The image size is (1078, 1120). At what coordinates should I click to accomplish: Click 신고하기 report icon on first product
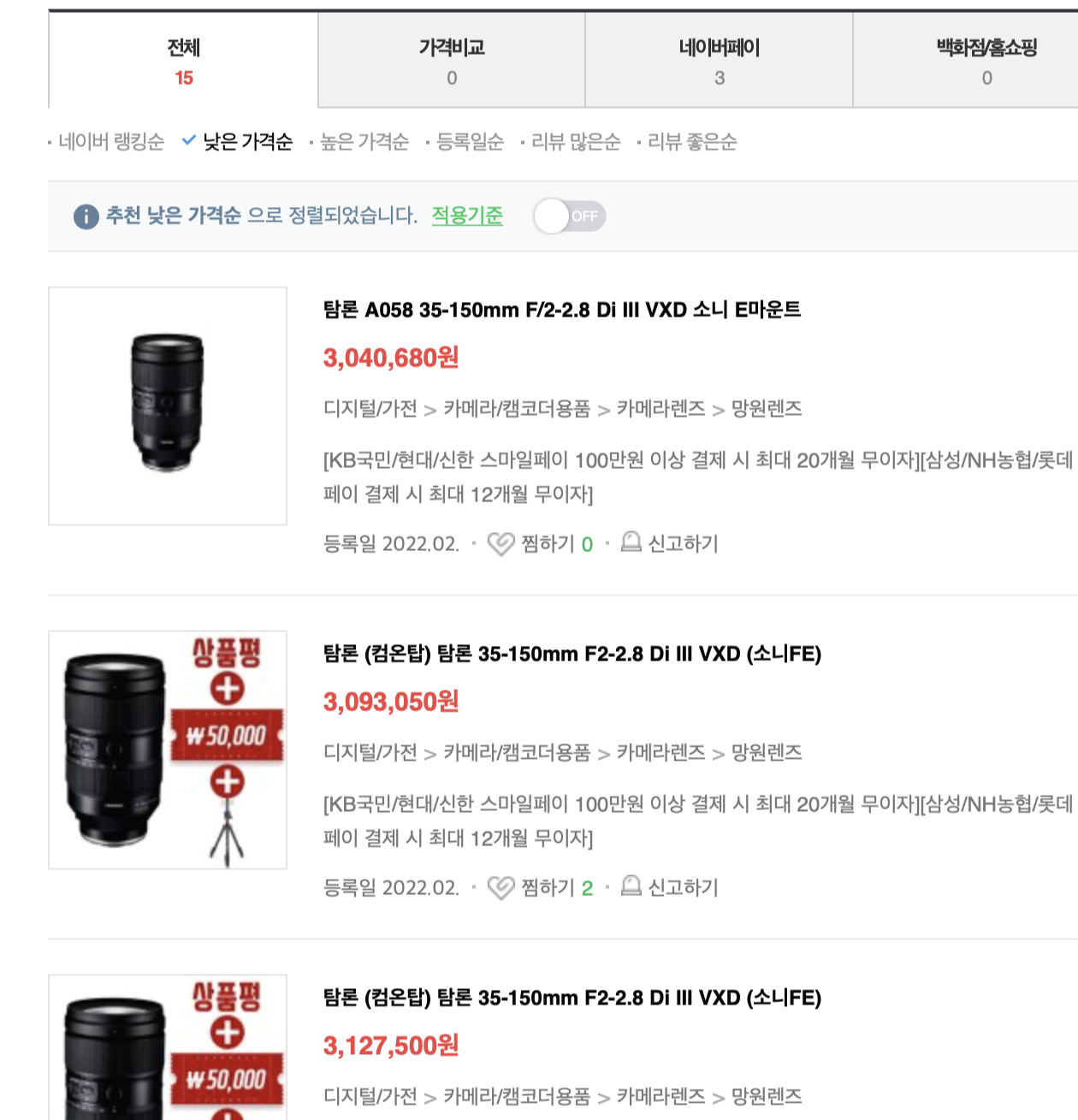pyautogui.click(x=631, y=542)
